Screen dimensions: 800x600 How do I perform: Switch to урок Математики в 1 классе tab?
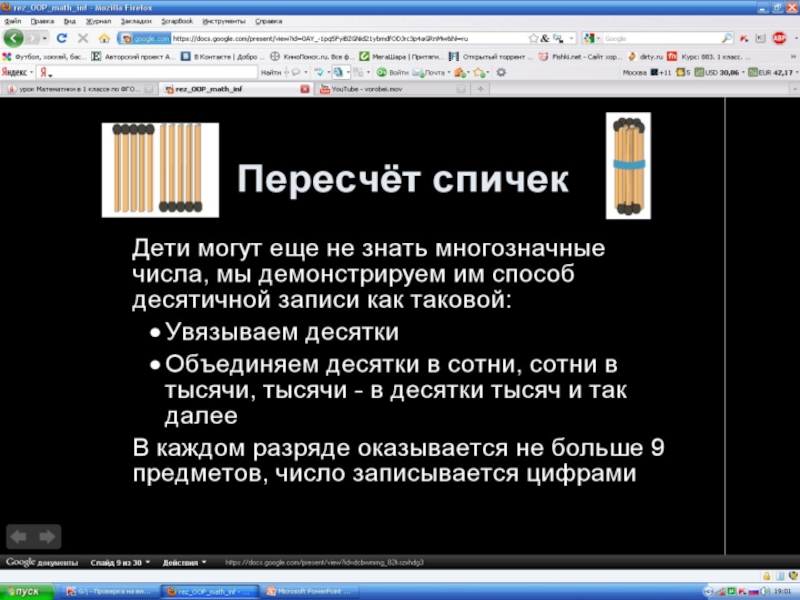point(80,89)
